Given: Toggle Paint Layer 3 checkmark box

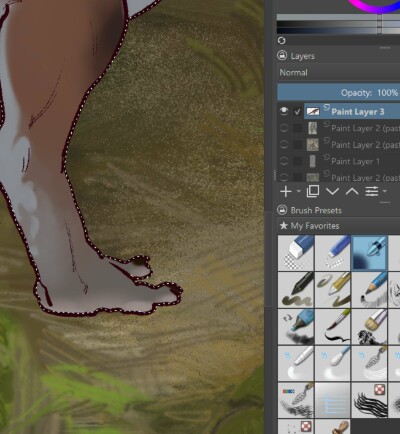Looking at the screenshot, I should pos(297,112).
